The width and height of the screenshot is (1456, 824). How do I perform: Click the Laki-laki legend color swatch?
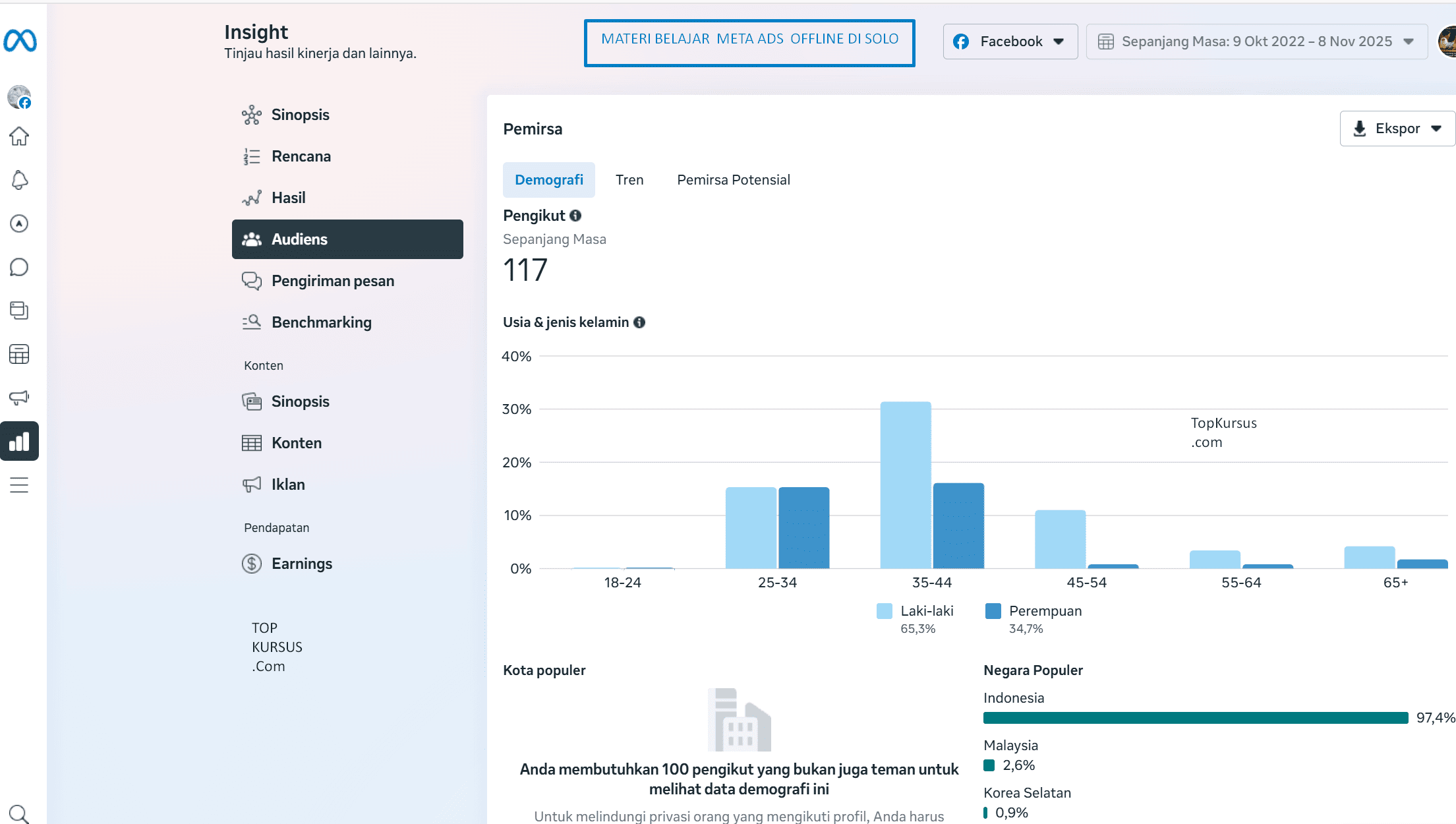pos(884,611)
